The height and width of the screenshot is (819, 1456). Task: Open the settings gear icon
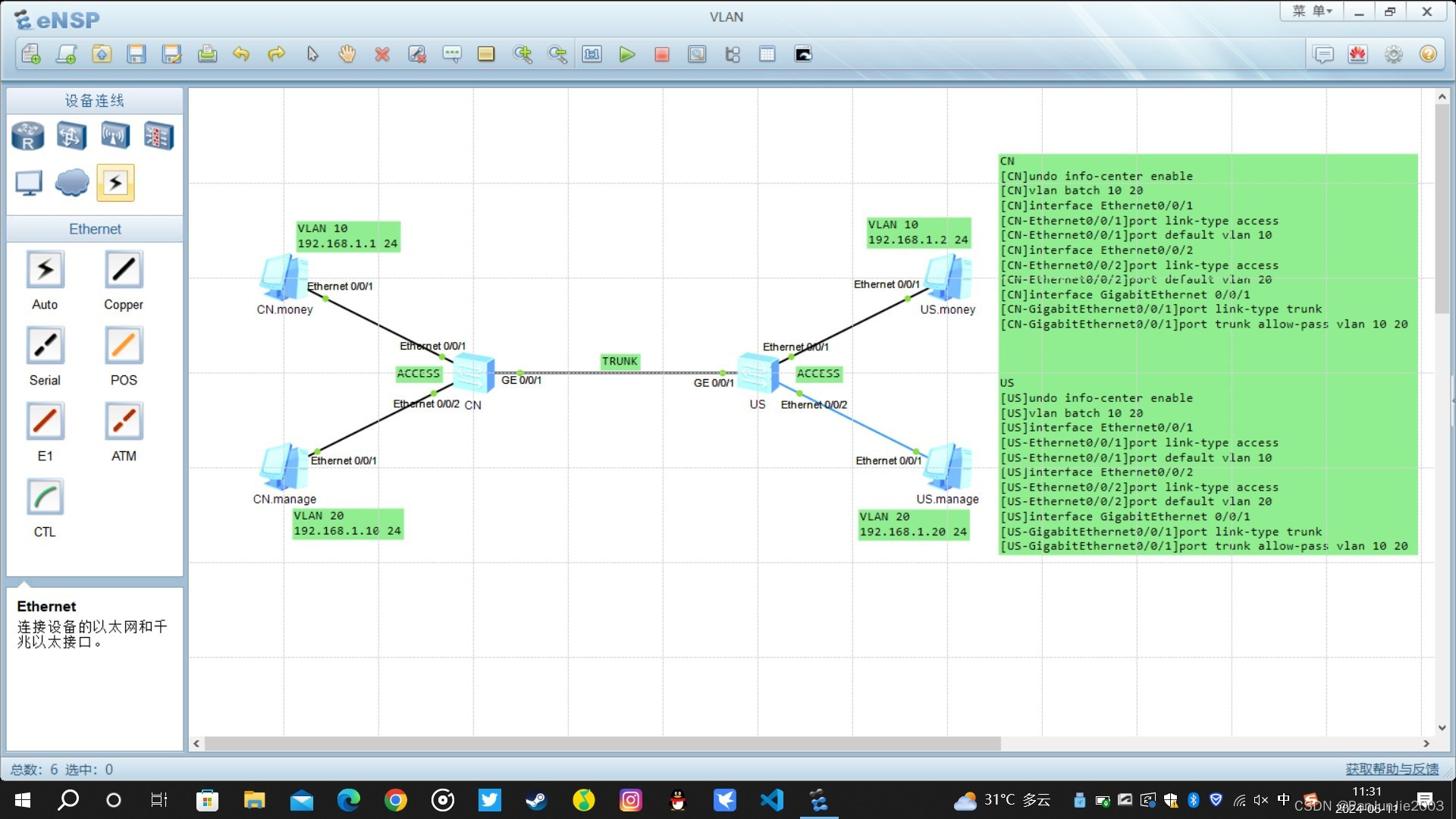[x=1393, y=55]
